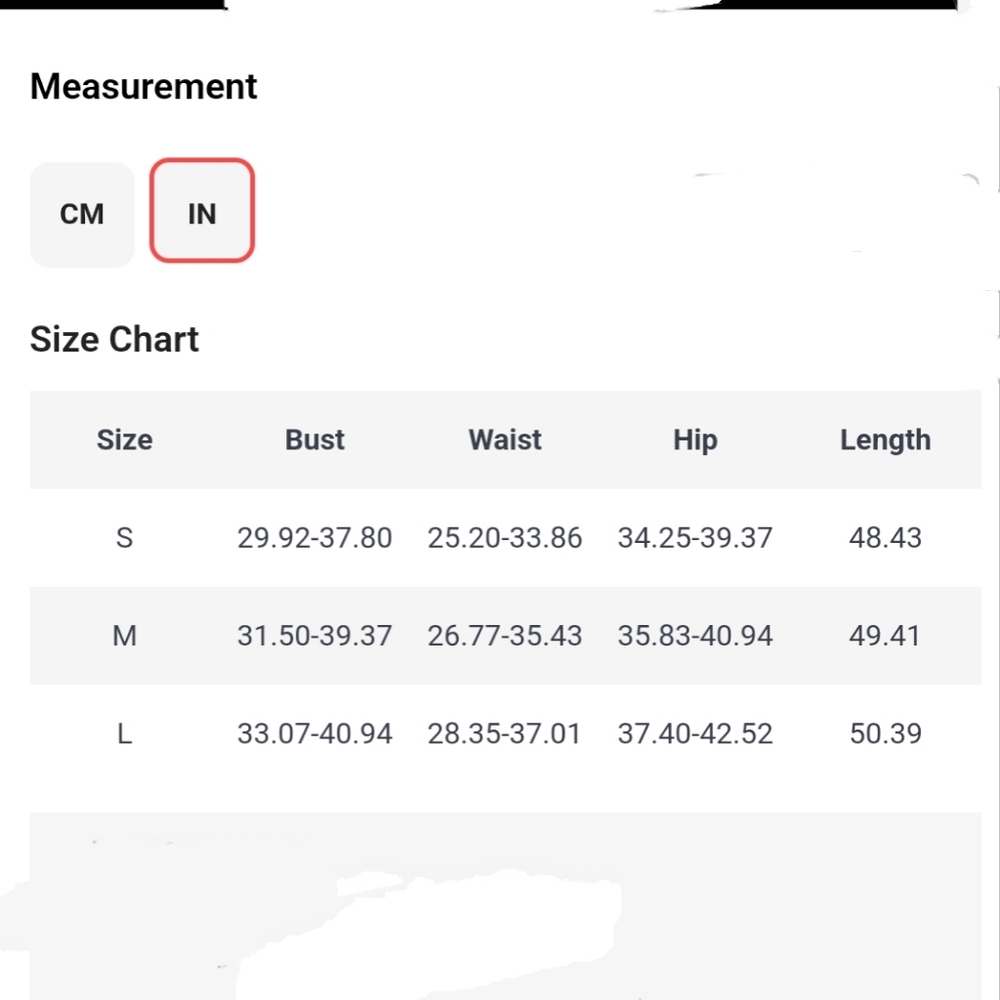Click the Measurement heading
Image resolution: width=1000 pixels, height=1000 pixels.
point(143,86)
